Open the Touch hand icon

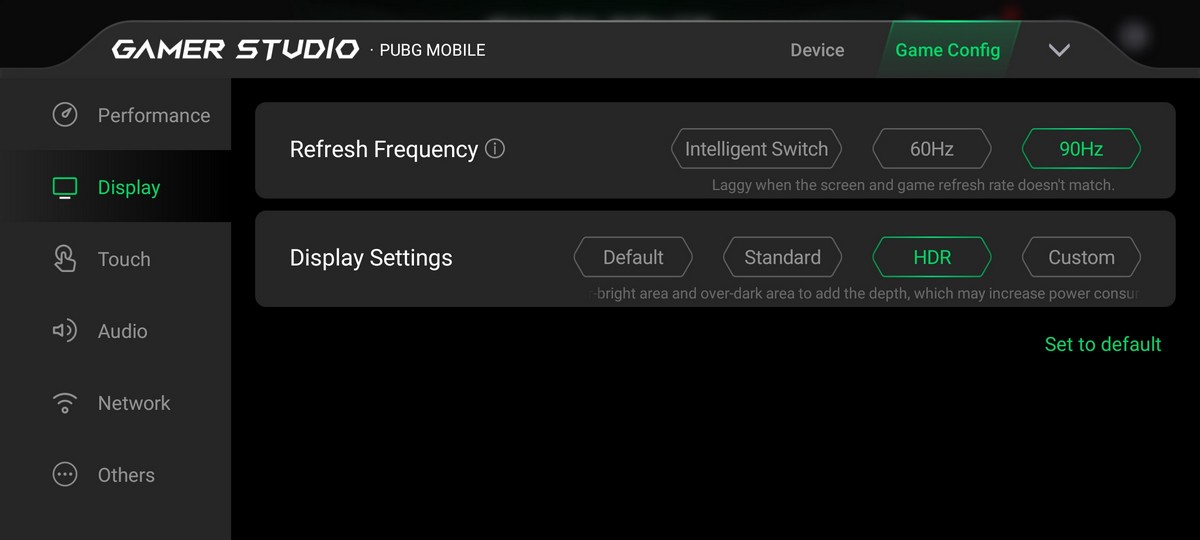tap(65, 259)
